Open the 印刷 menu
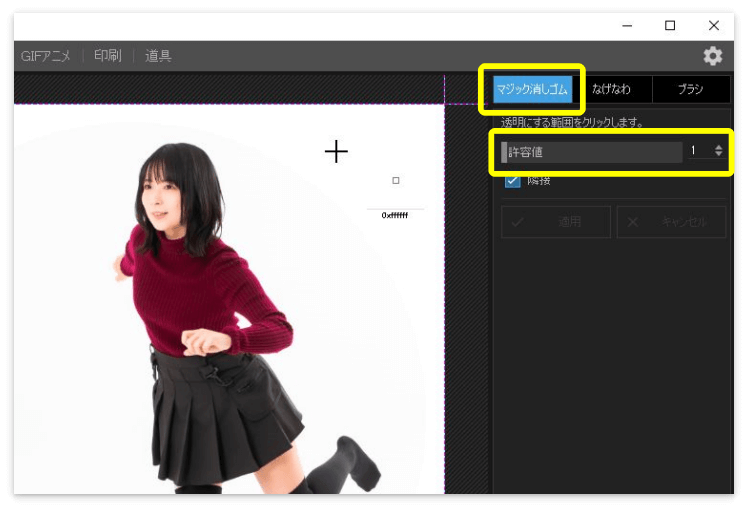 coord(107,56)
